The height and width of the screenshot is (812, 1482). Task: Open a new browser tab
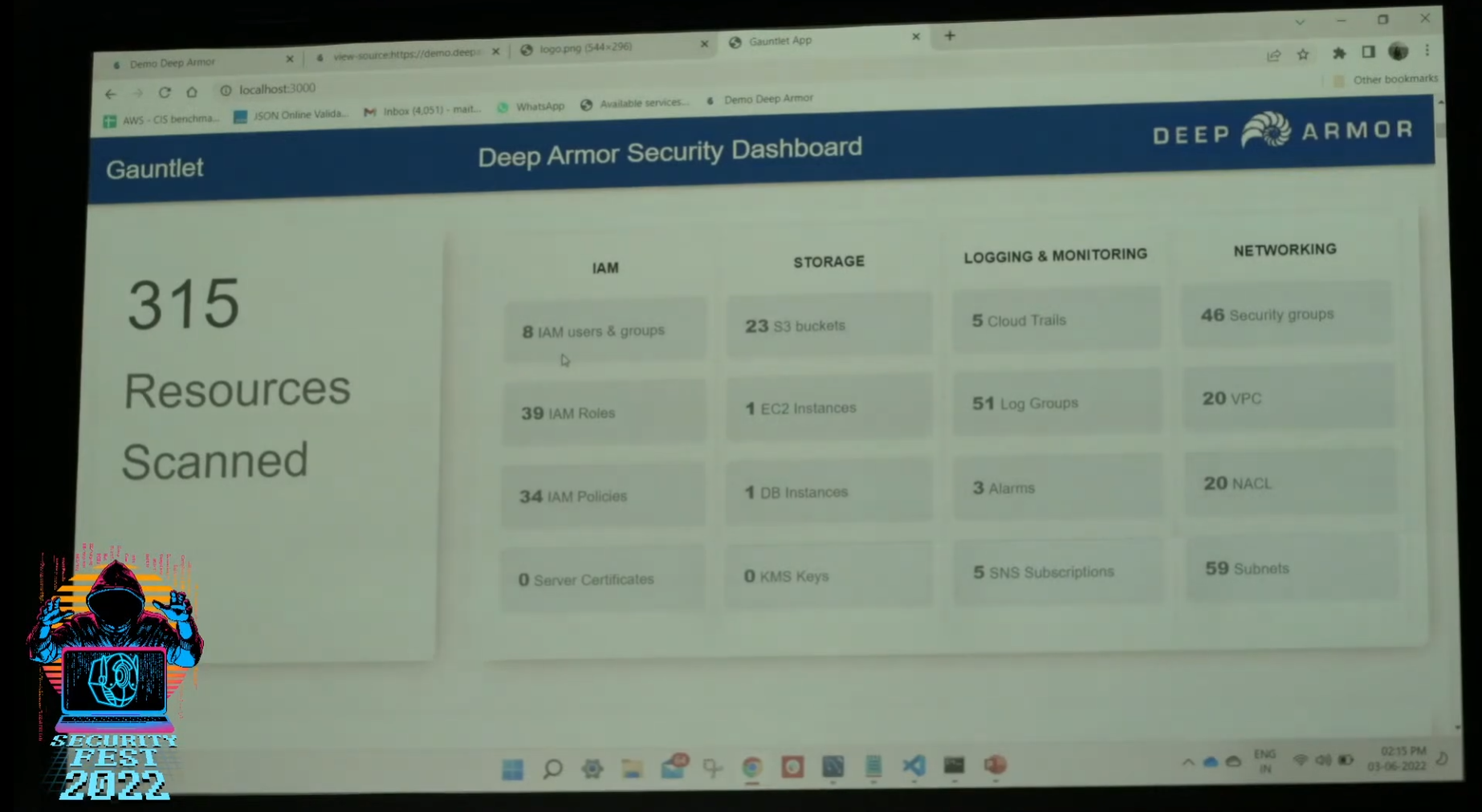tap(950, 35)
